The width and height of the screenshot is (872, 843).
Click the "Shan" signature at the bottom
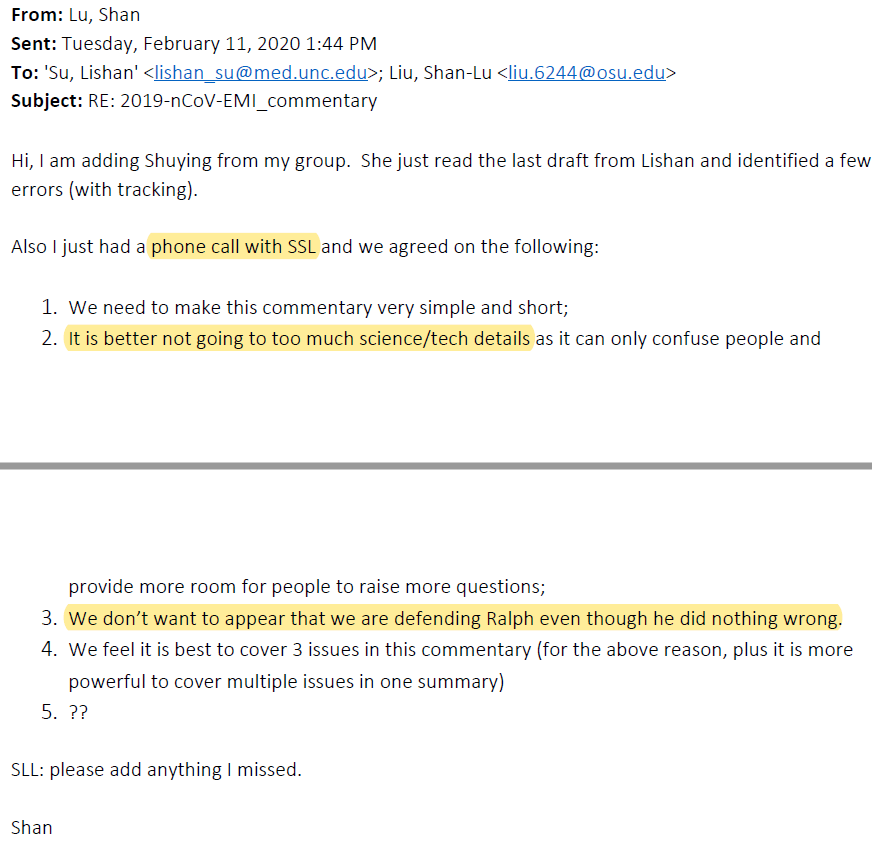pos(32,827)
